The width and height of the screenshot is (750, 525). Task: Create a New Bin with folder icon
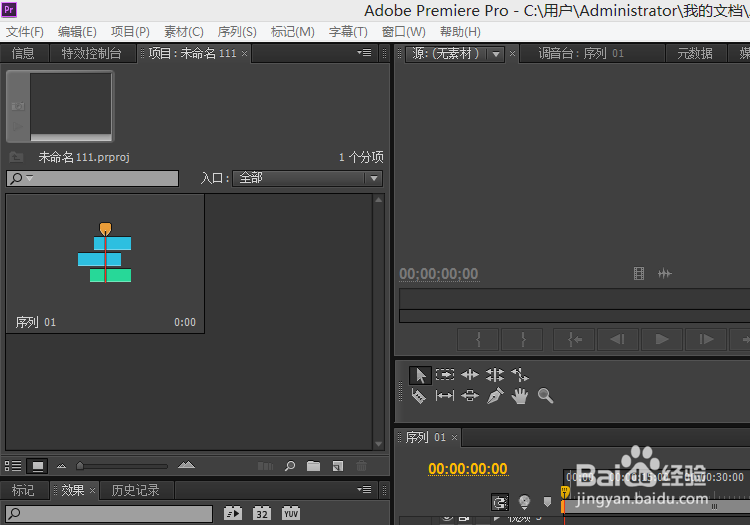(313, 466)
